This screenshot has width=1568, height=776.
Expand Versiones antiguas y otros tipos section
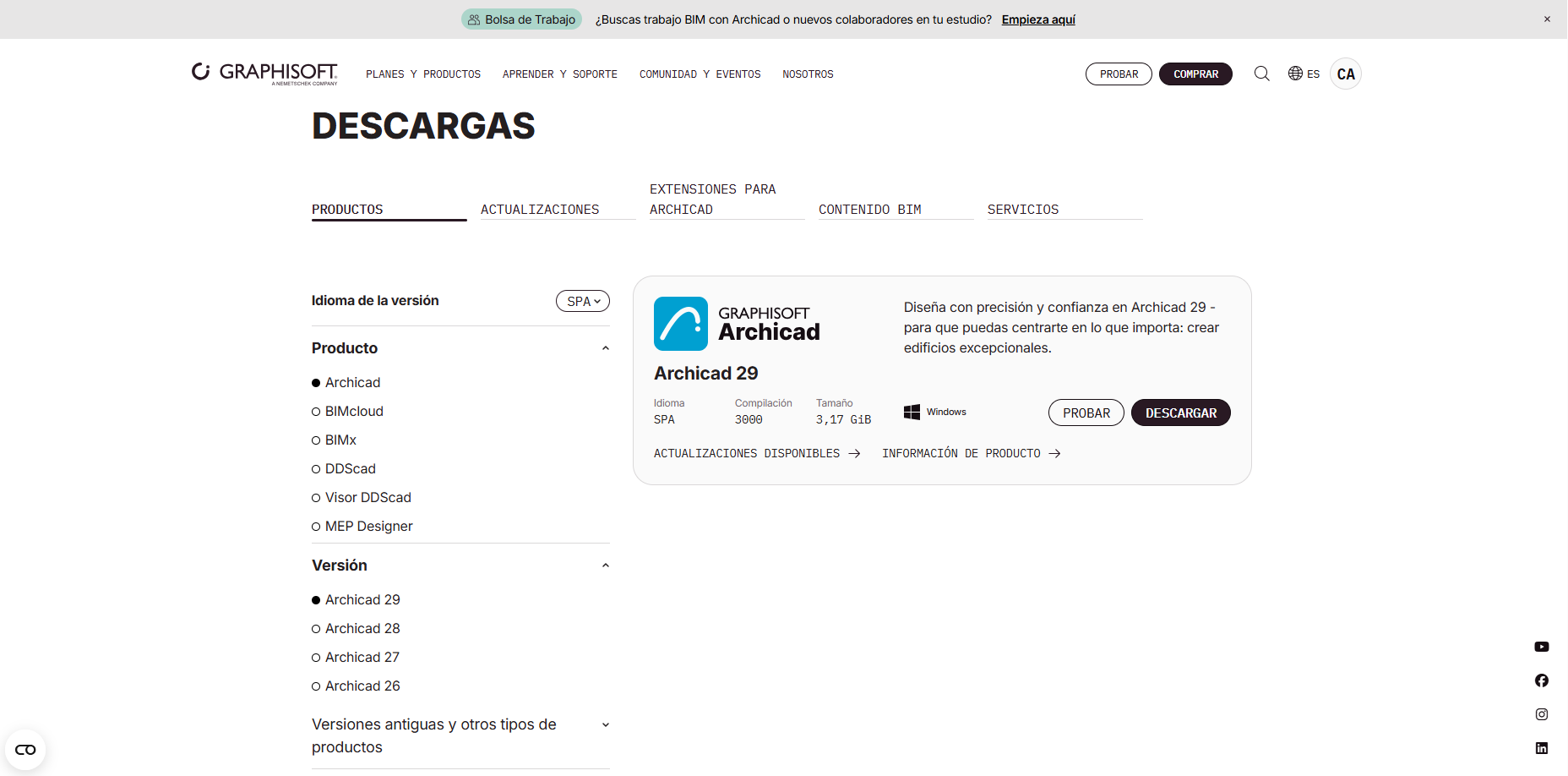tap(605, 724)
